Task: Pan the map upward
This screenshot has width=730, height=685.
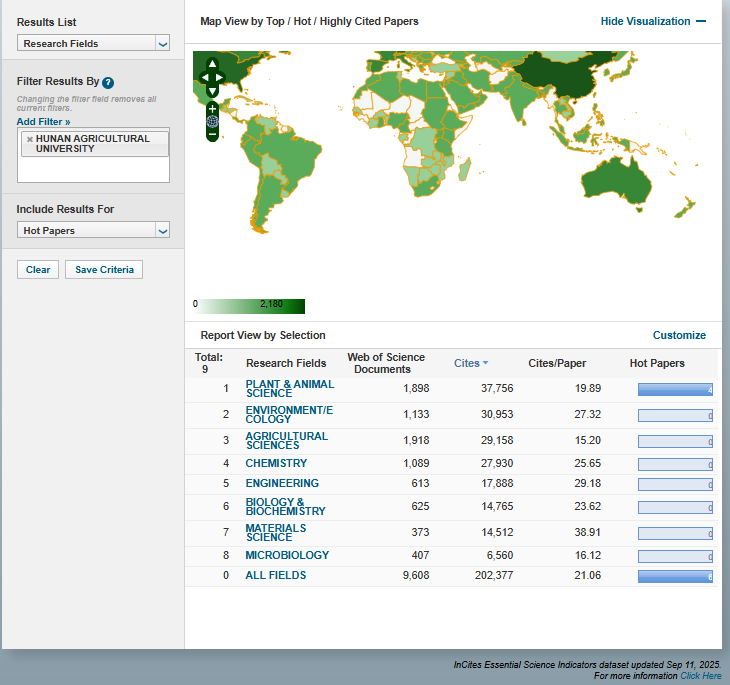Action: 212,64
